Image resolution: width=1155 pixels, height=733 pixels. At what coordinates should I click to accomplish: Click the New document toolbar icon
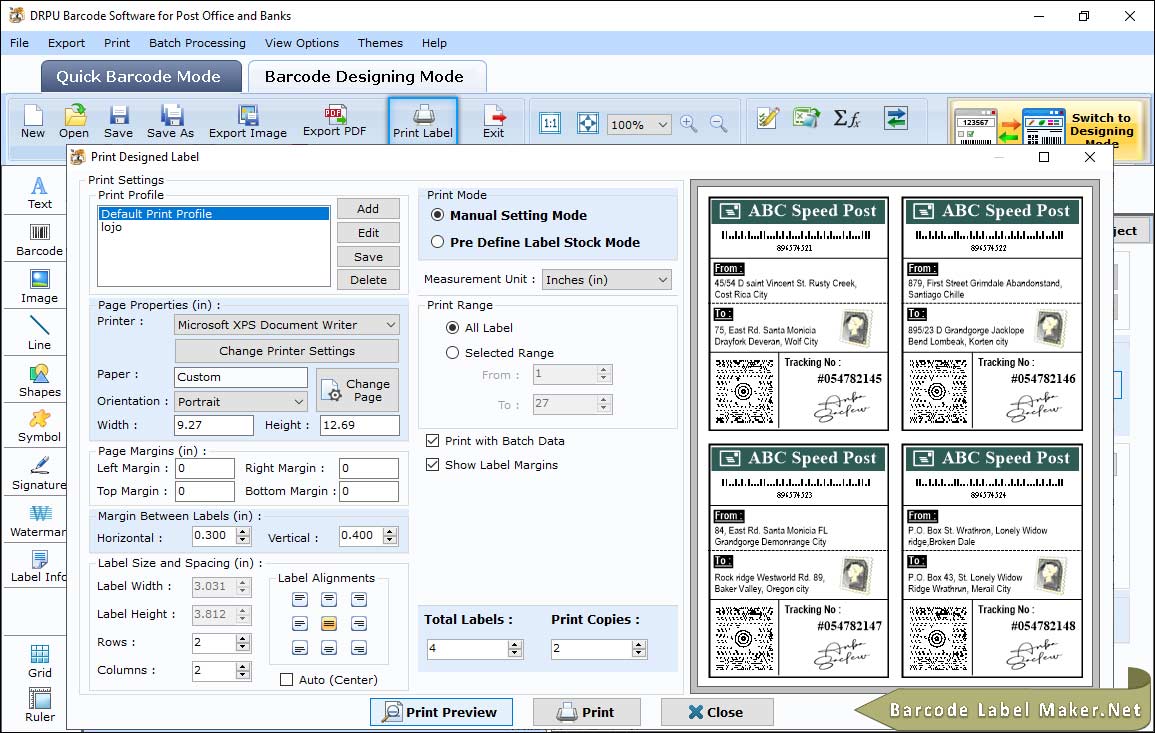tap(32, 122)
